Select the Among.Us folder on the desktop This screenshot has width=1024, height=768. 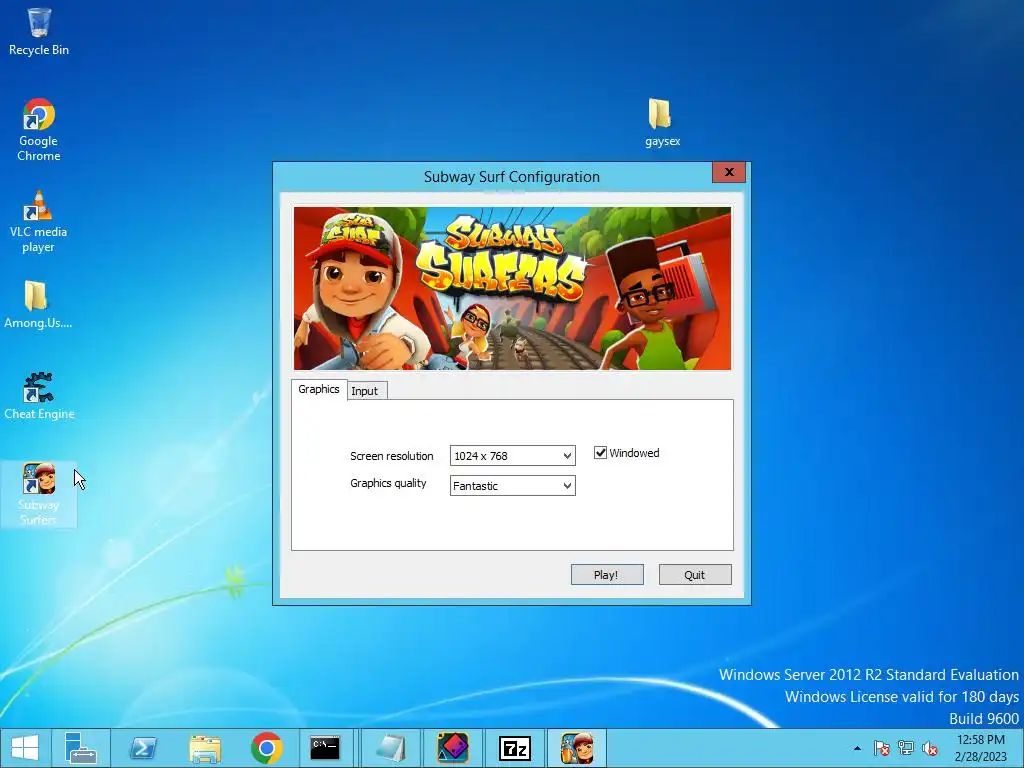point(38,304)
